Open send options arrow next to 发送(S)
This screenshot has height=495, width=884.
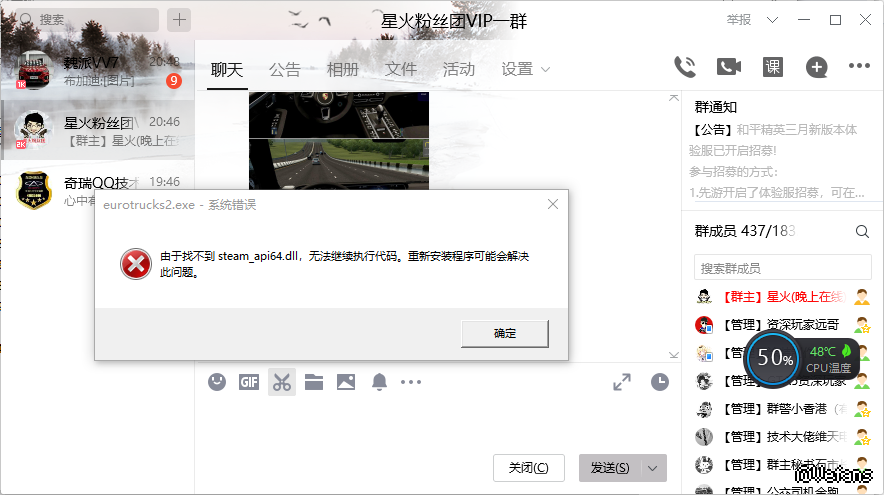tap(652, 468)
